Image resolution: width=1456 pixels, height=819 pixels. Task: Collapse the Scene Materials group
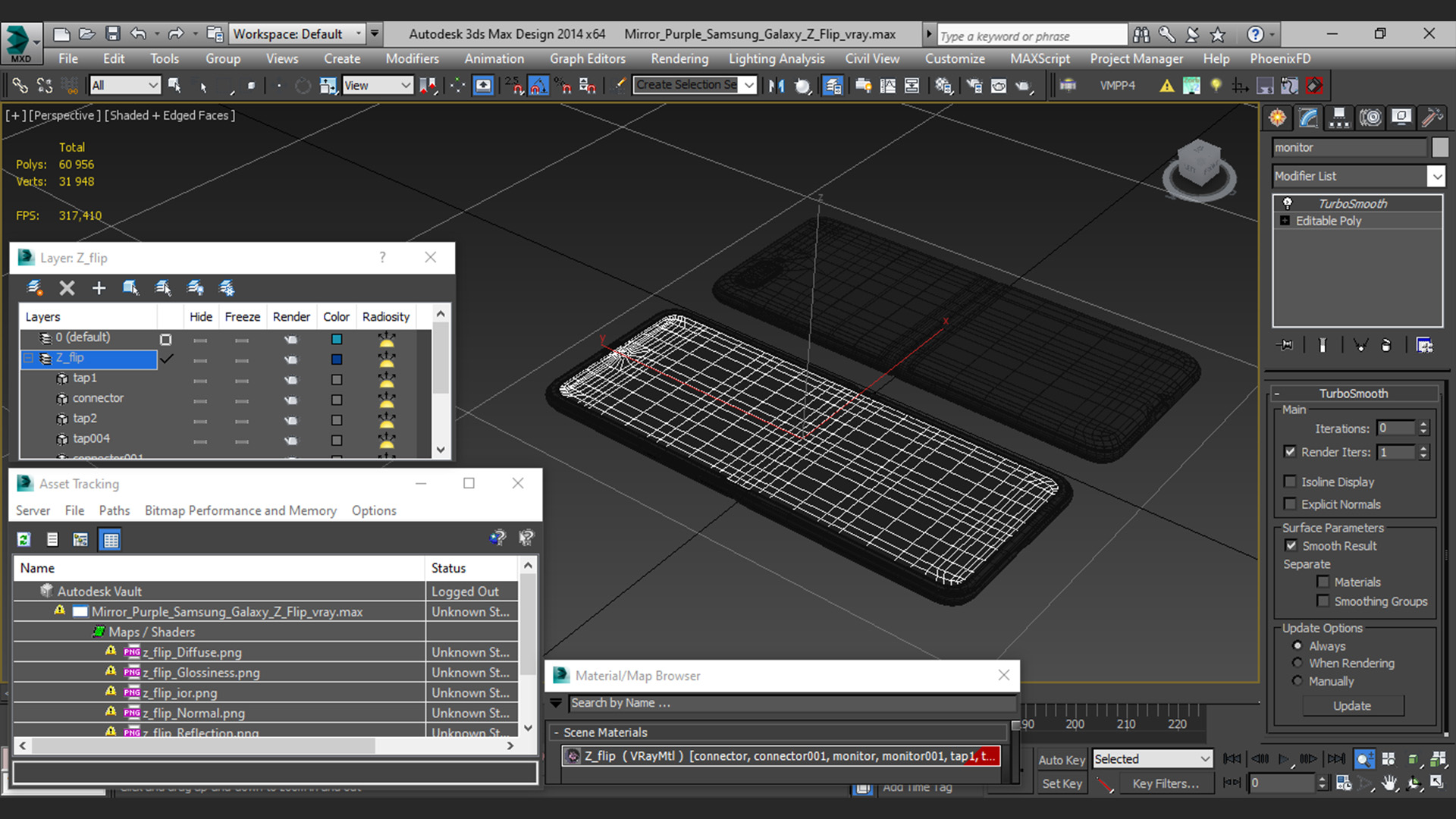tap(557, 733)
